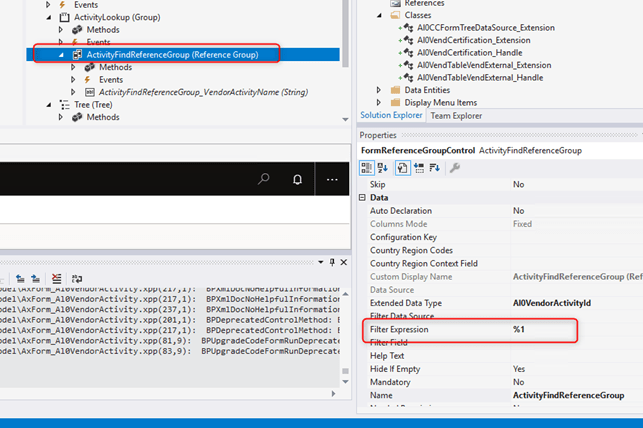Expand Display Menu Items folder

click(x=378, y=102)
